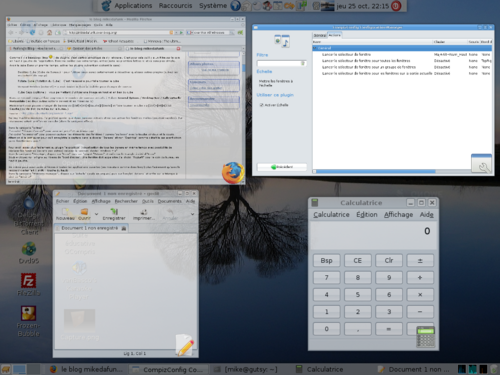Click the plus operator on calculator
The height and width of the screenshot is (375, 500).
tap(420, 278)
